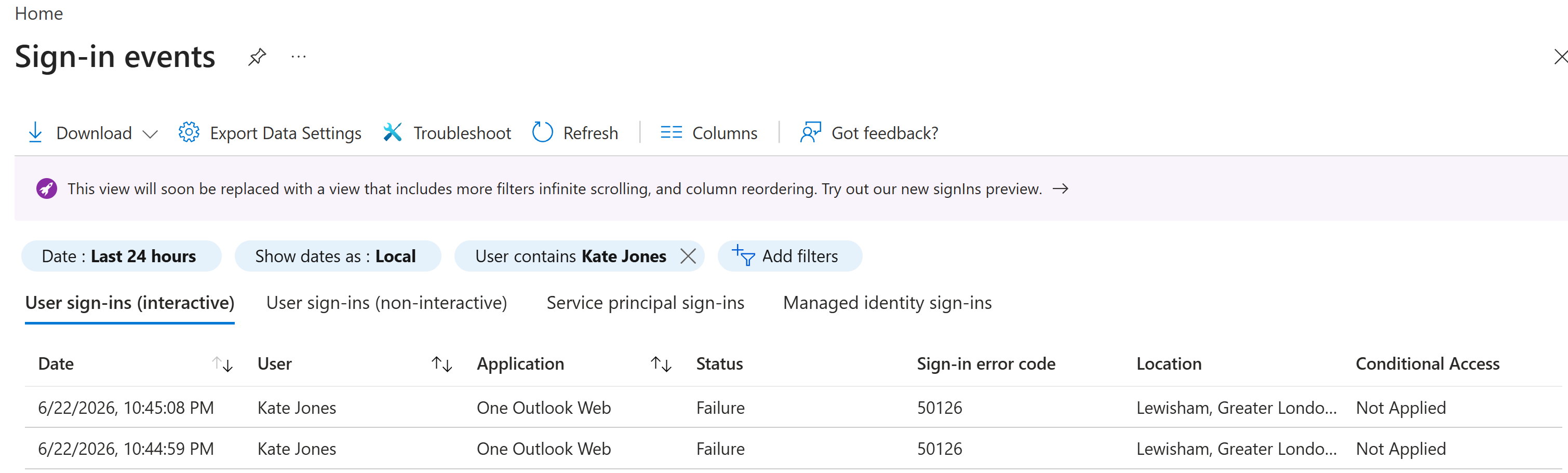The height and width of the screenshot is (473, 1568).
Task: Click the Date column header
Action: click(x=56, y=364)
